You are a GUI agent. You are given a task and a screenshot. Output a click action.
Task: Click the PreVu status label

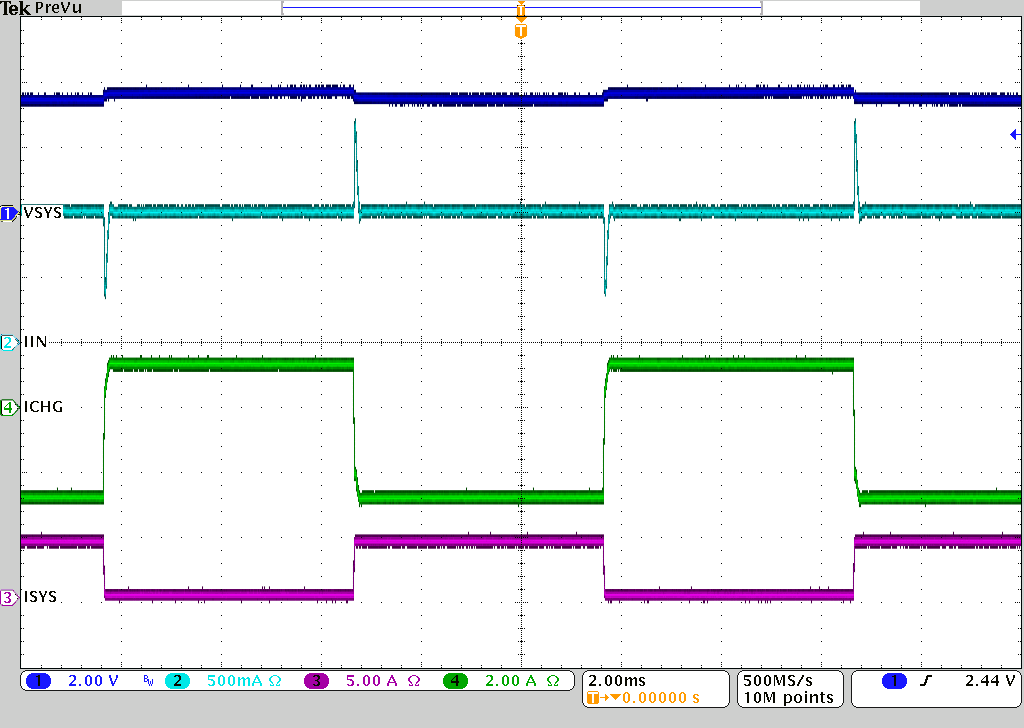(57, 8)
